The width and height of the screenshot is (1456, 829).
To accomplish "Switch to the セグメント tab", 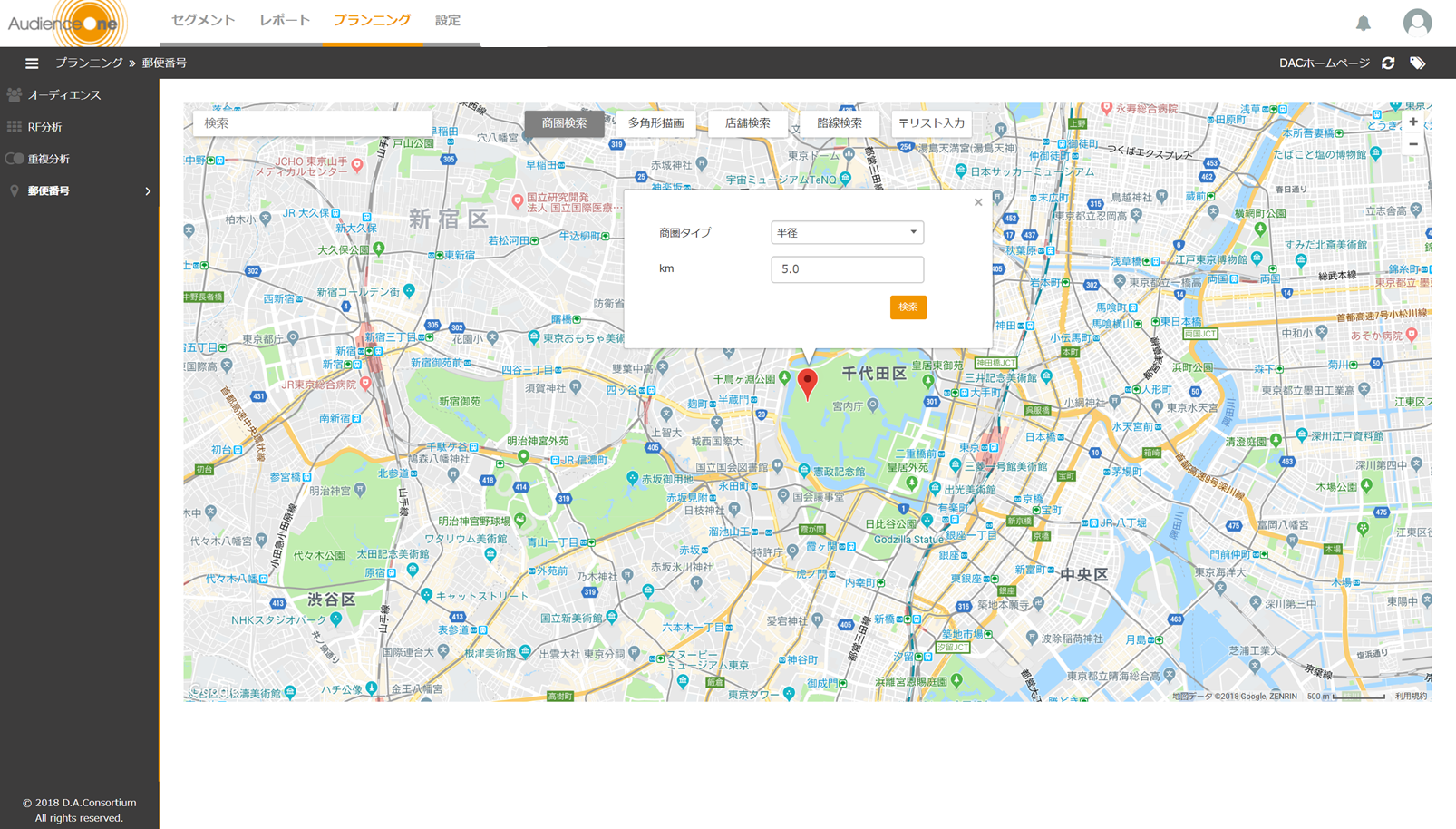I will click(x=201, y=19).
